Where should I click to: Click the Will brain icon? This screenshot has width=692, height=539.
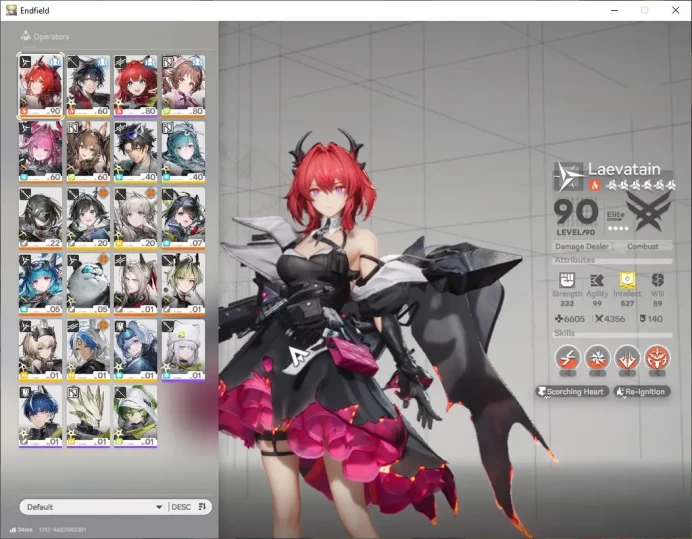658,280
